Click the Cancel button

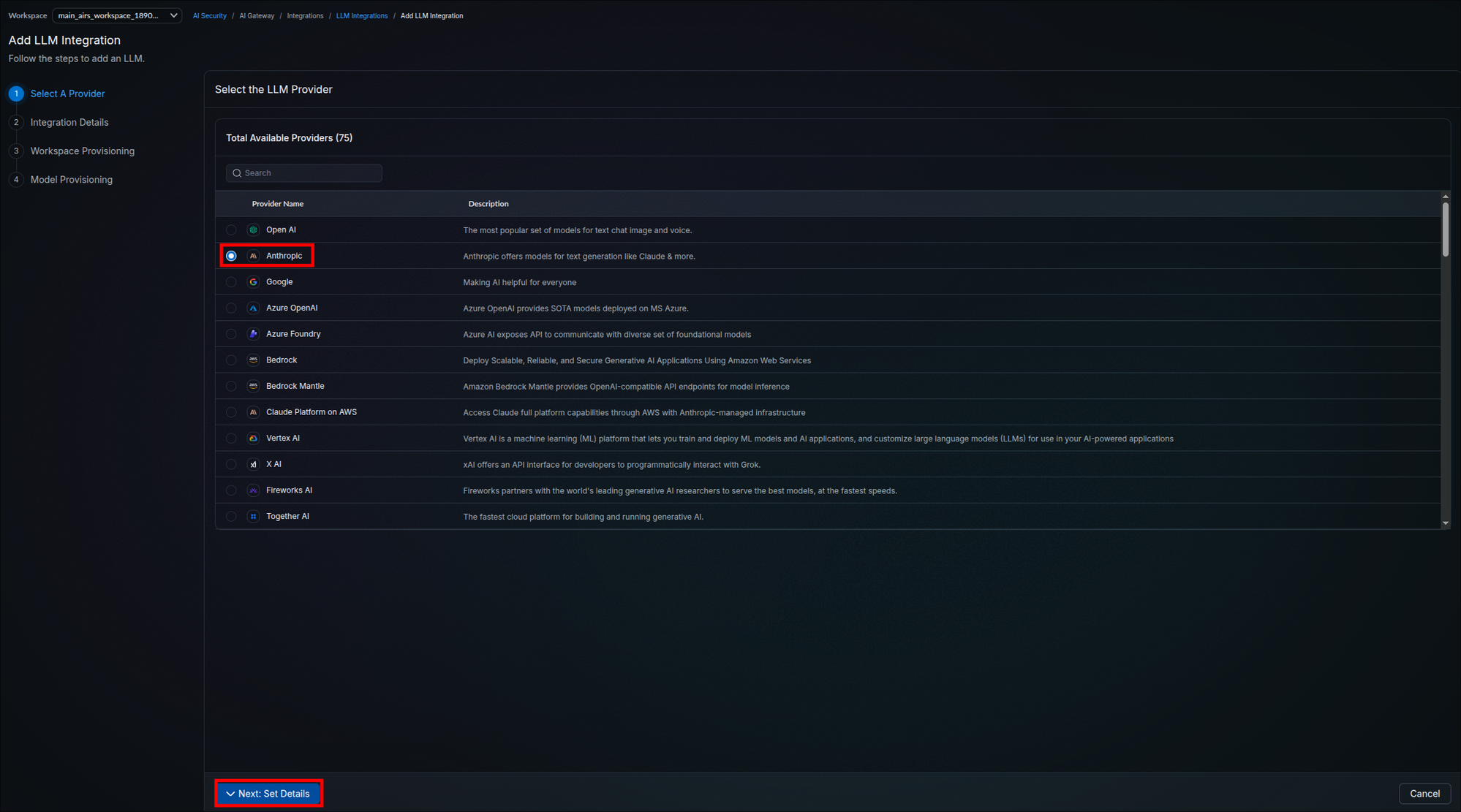click(1424, 794)
